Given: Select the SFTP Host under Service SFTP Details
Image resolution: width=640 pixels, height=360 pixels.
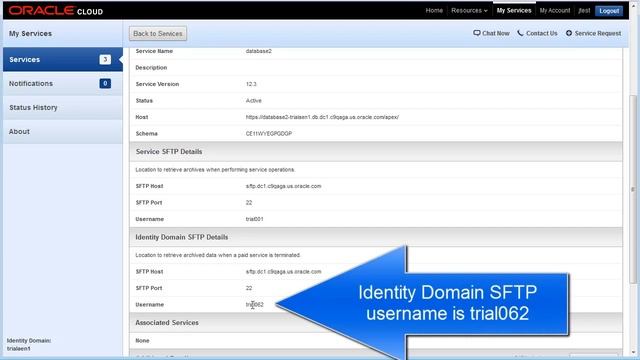Looking at the screenshot, I should tap(283, 186).
